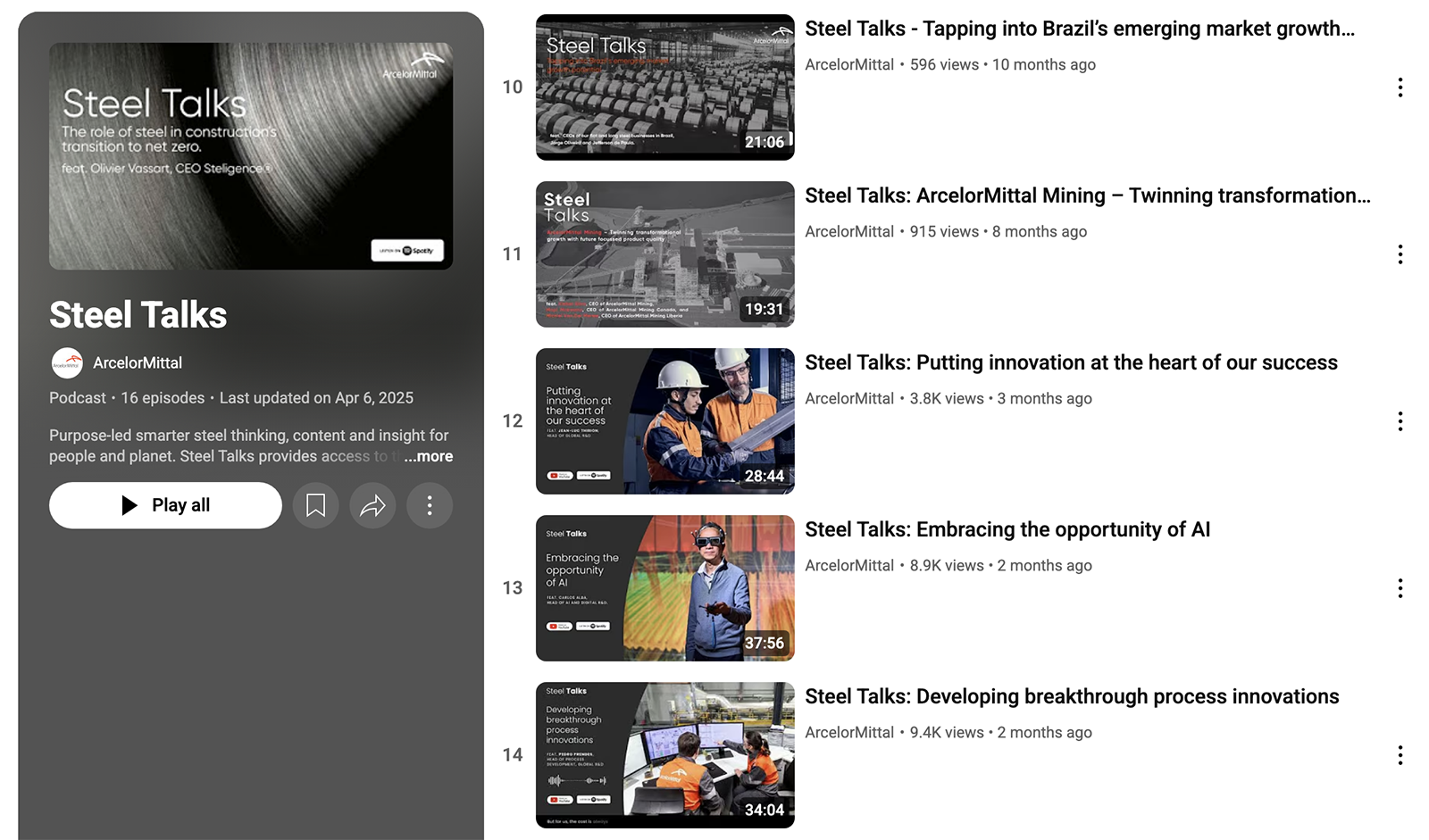Click ArcelorMittal channel link under Putting innovation video
Viewport: 1429px width, 840px height.
pyautogui.click(x=849, y=398)
